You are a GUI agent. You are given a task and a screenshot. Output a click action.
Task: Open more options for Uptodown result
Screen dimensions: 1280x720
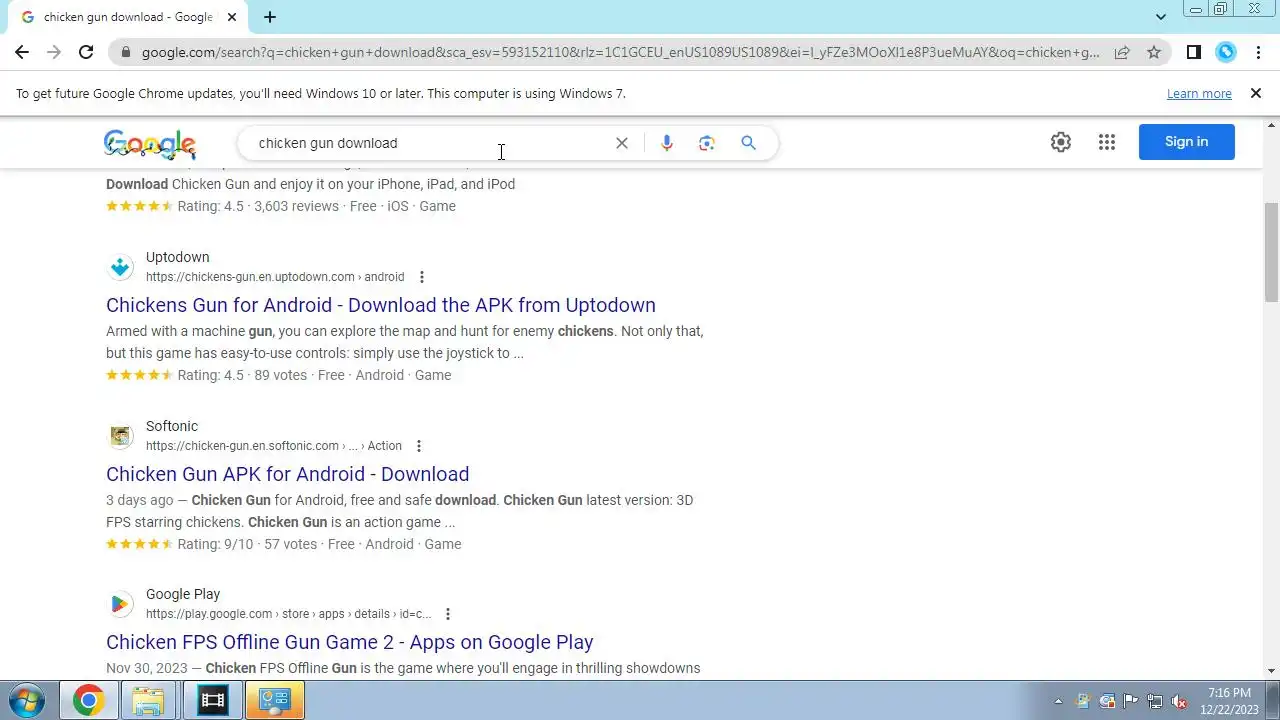coord(422,277)
